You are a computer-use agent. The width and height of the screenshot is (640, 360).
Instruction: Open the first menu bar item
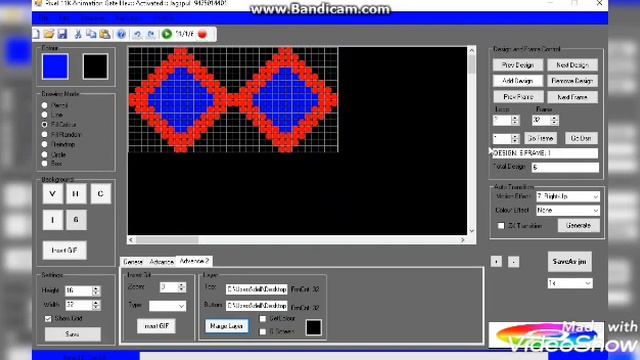point(44,18)
